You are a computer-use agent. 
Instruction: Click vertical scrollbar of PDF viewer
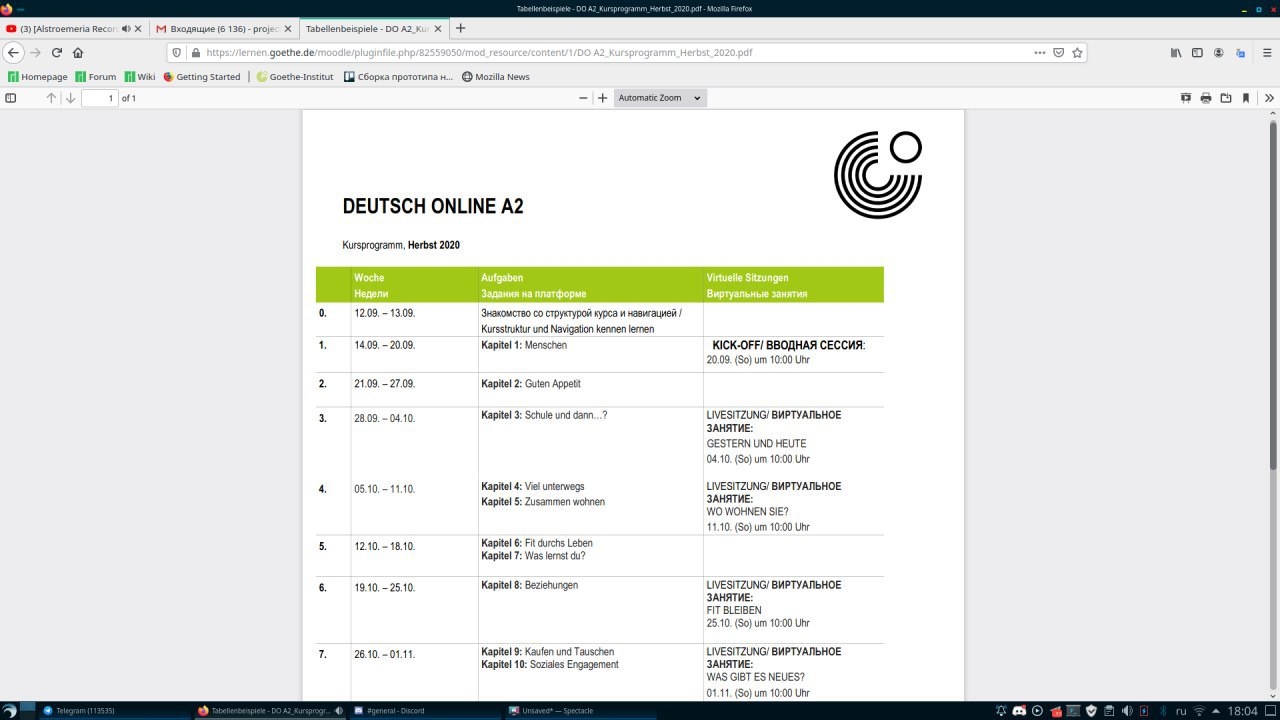point(1274,295)
